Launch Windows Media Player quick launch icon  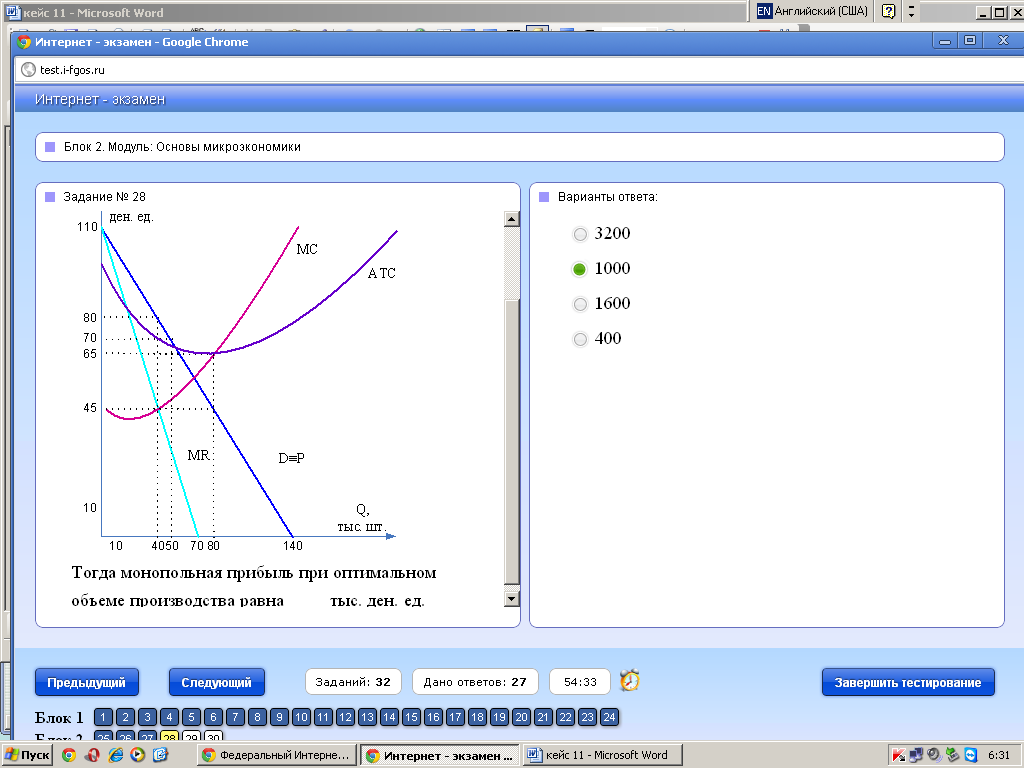137,756
